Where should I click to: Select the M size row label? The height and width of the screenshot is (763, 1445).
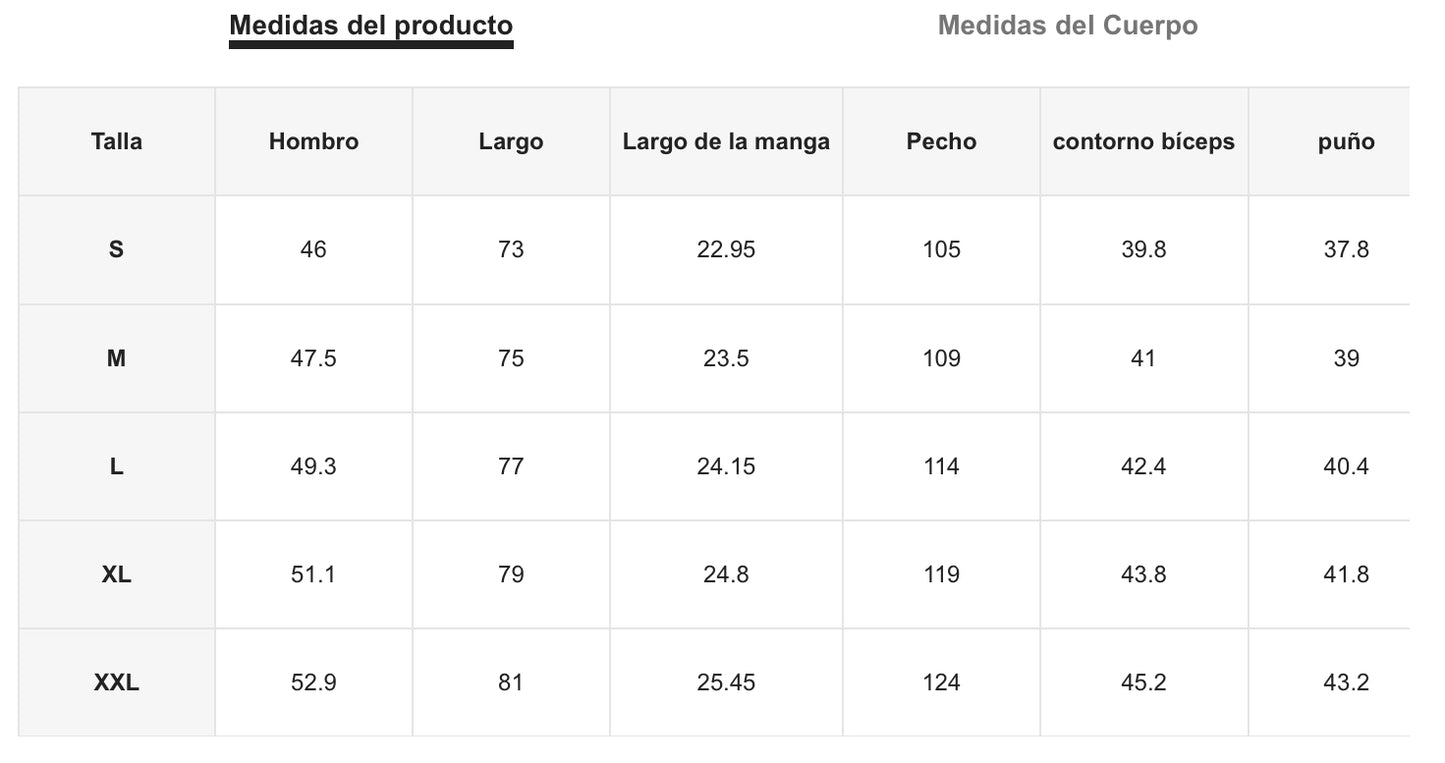116,358
